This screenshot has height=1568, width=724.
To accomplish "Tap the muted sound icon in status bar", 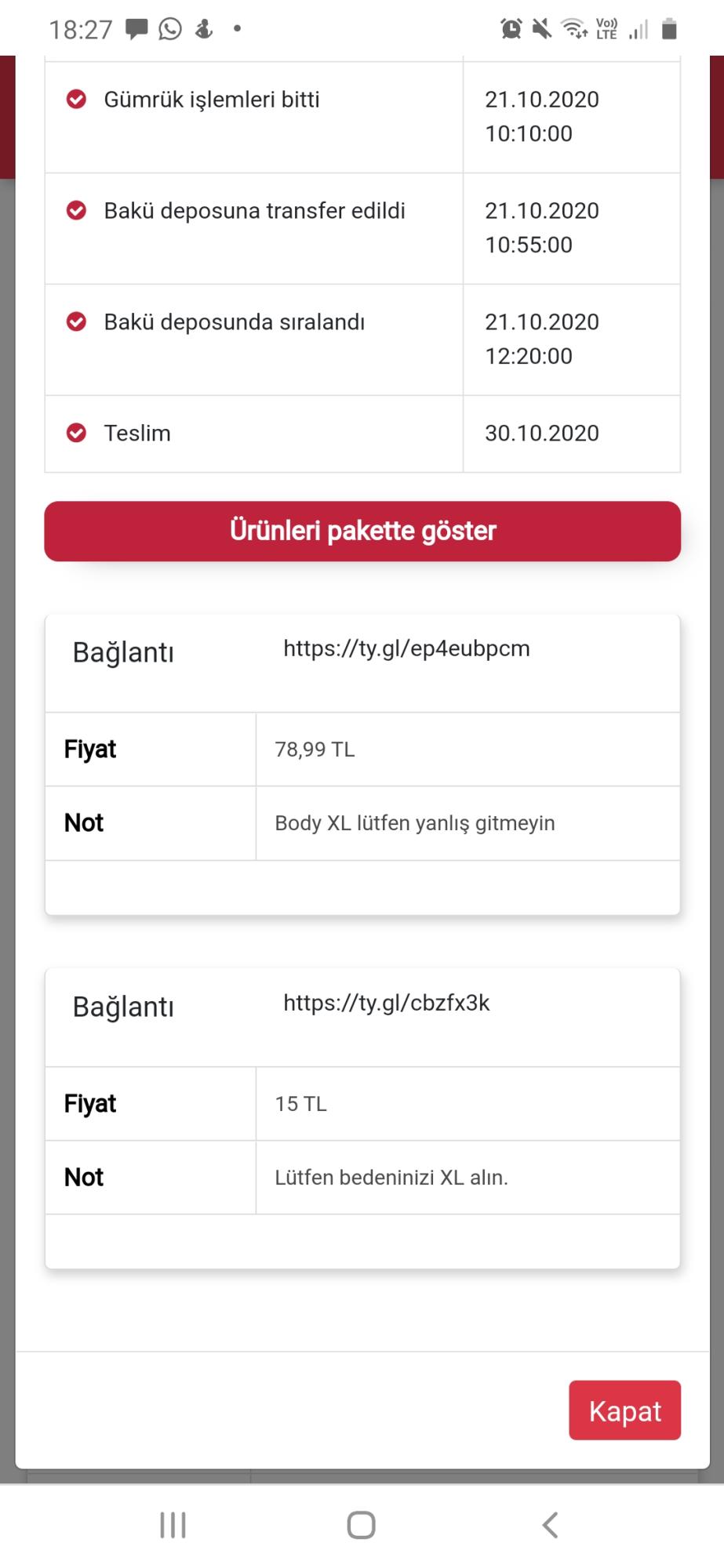I will [542, 30].
